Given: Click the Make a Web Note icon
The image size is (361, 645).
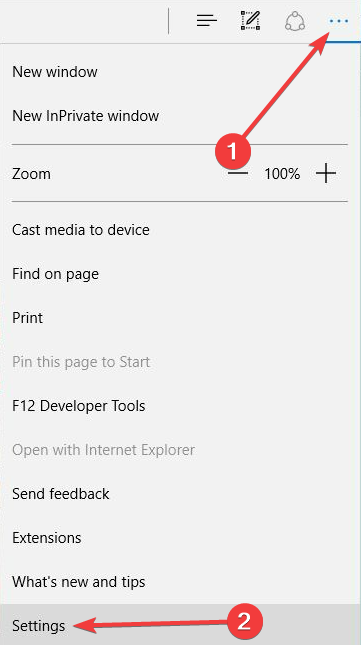Looking at the screenshot, I should pos(250,20).
